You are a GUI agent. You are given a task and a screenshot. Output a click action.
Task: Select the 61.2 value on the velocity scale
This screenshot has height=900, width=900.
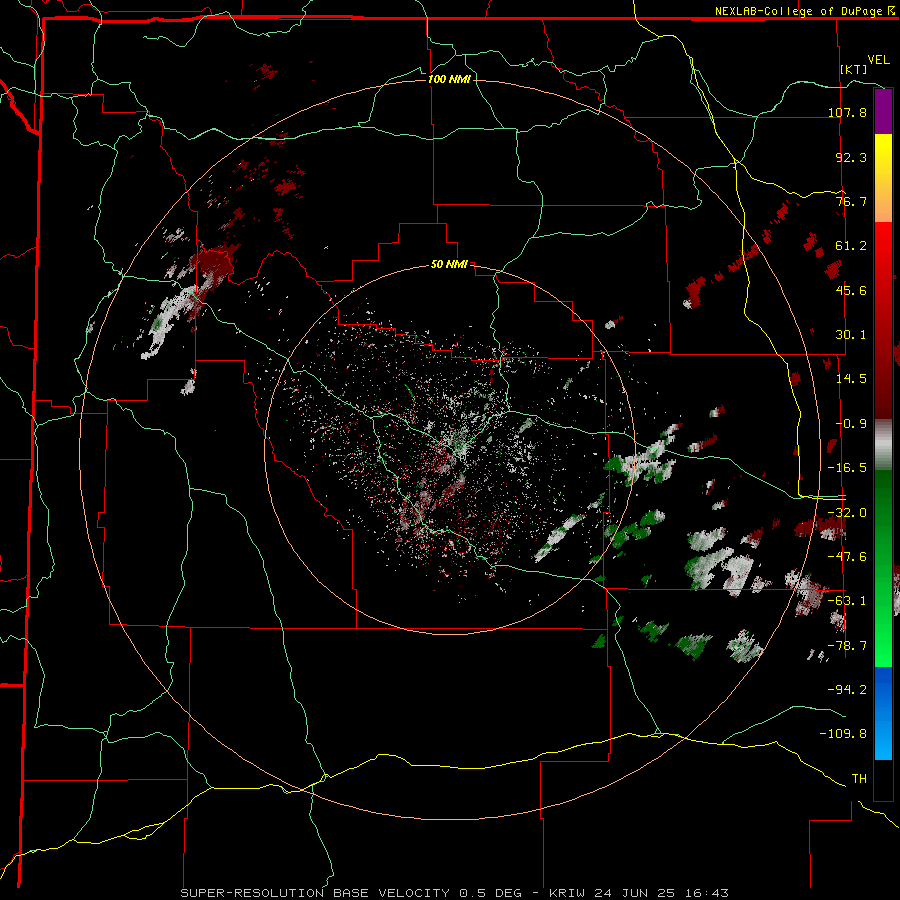(851, 246)
